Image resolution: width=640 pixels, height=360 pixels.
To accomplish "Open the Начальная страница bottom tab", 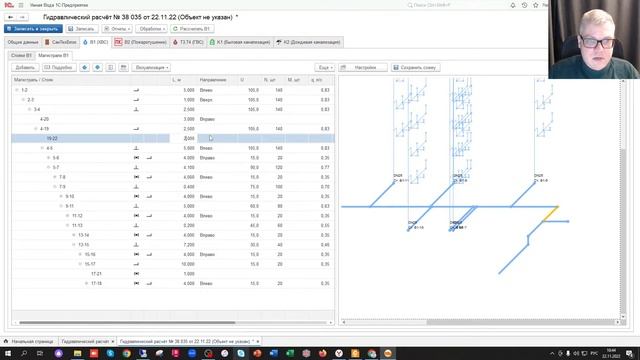I will (x=29, y=341).
